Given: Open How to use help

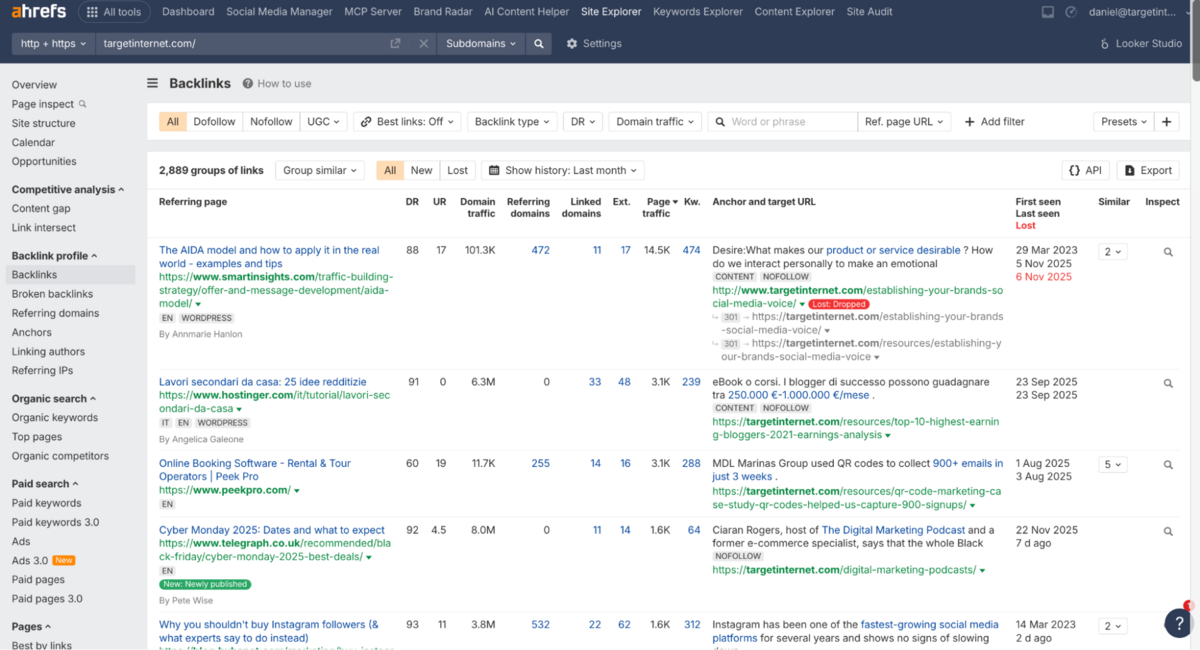Looking at the screenshot, I should (x=277, y=84).
